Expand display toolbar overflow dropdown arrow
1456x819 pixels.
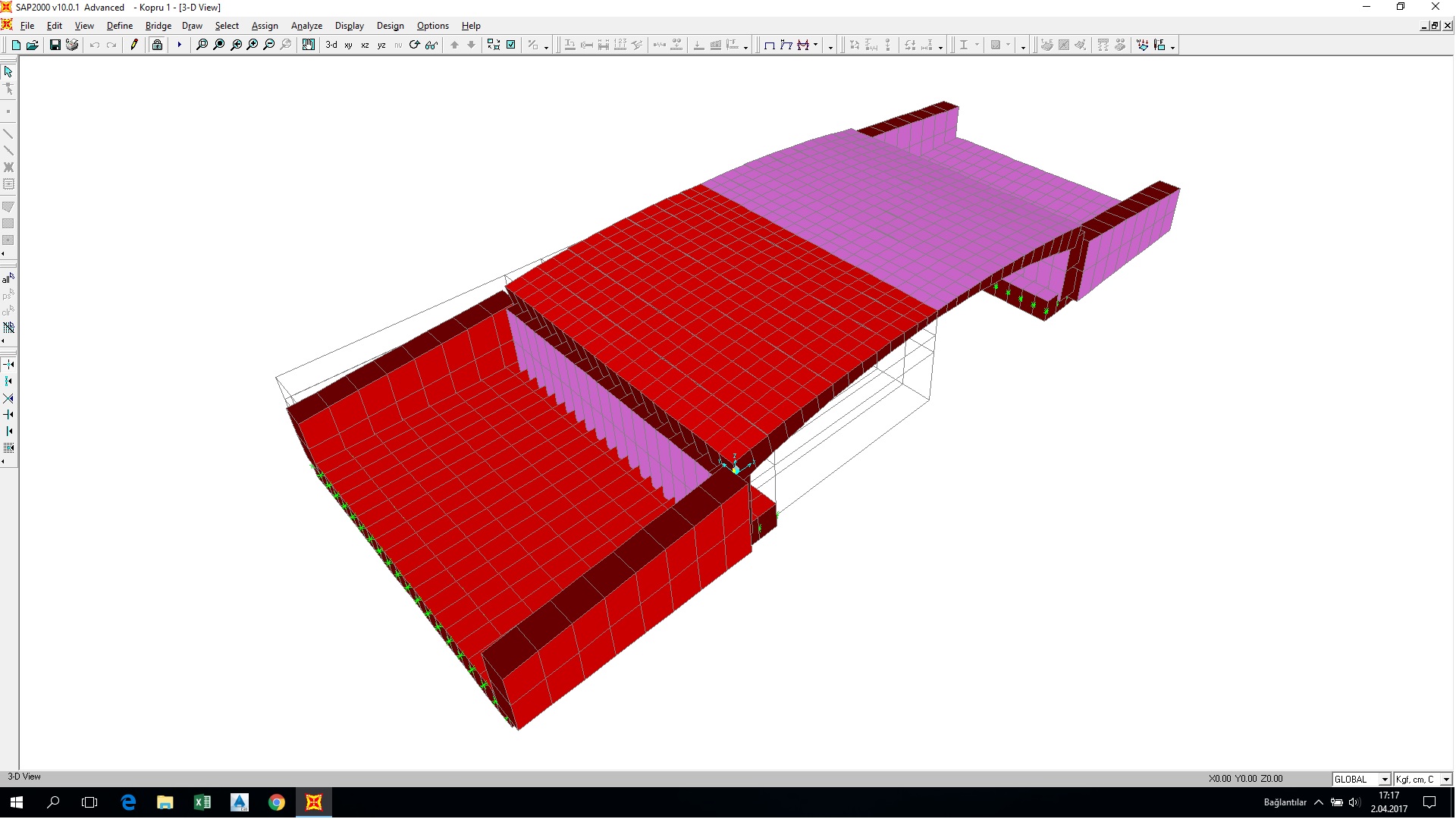click(x=830, y=47)
